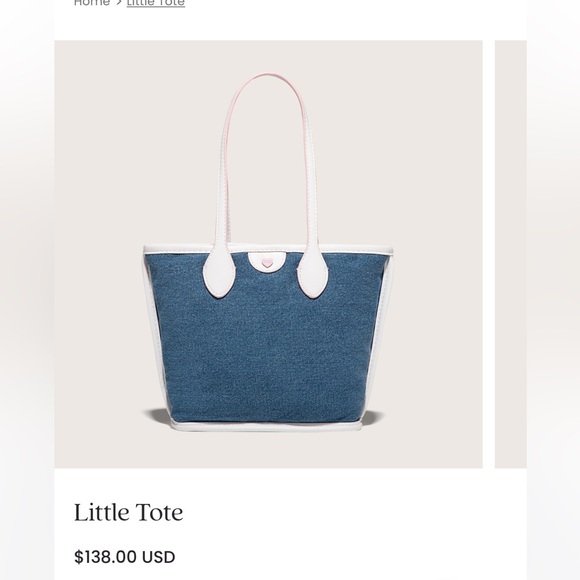Go to the Home breadcrumb link

click(92, 3)
